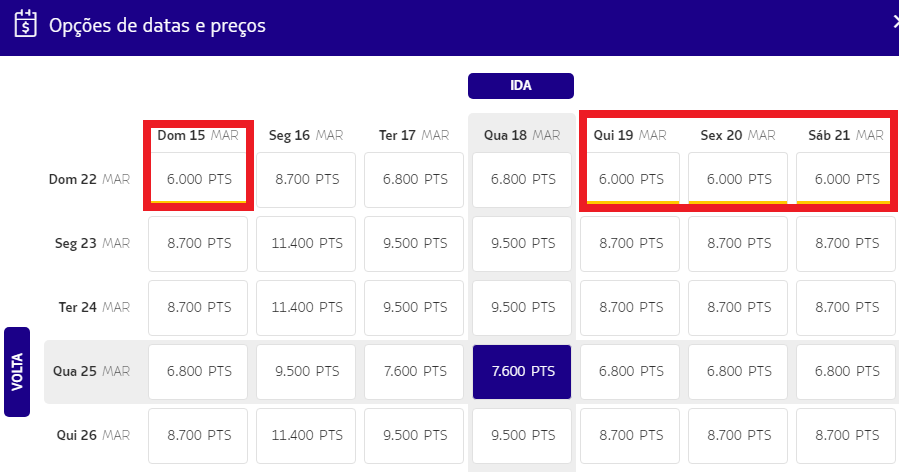Pick 6.000 PTS for Qui 19 and Dom 22
This screenshot has height=472, width=899.
tap(630, 180)
